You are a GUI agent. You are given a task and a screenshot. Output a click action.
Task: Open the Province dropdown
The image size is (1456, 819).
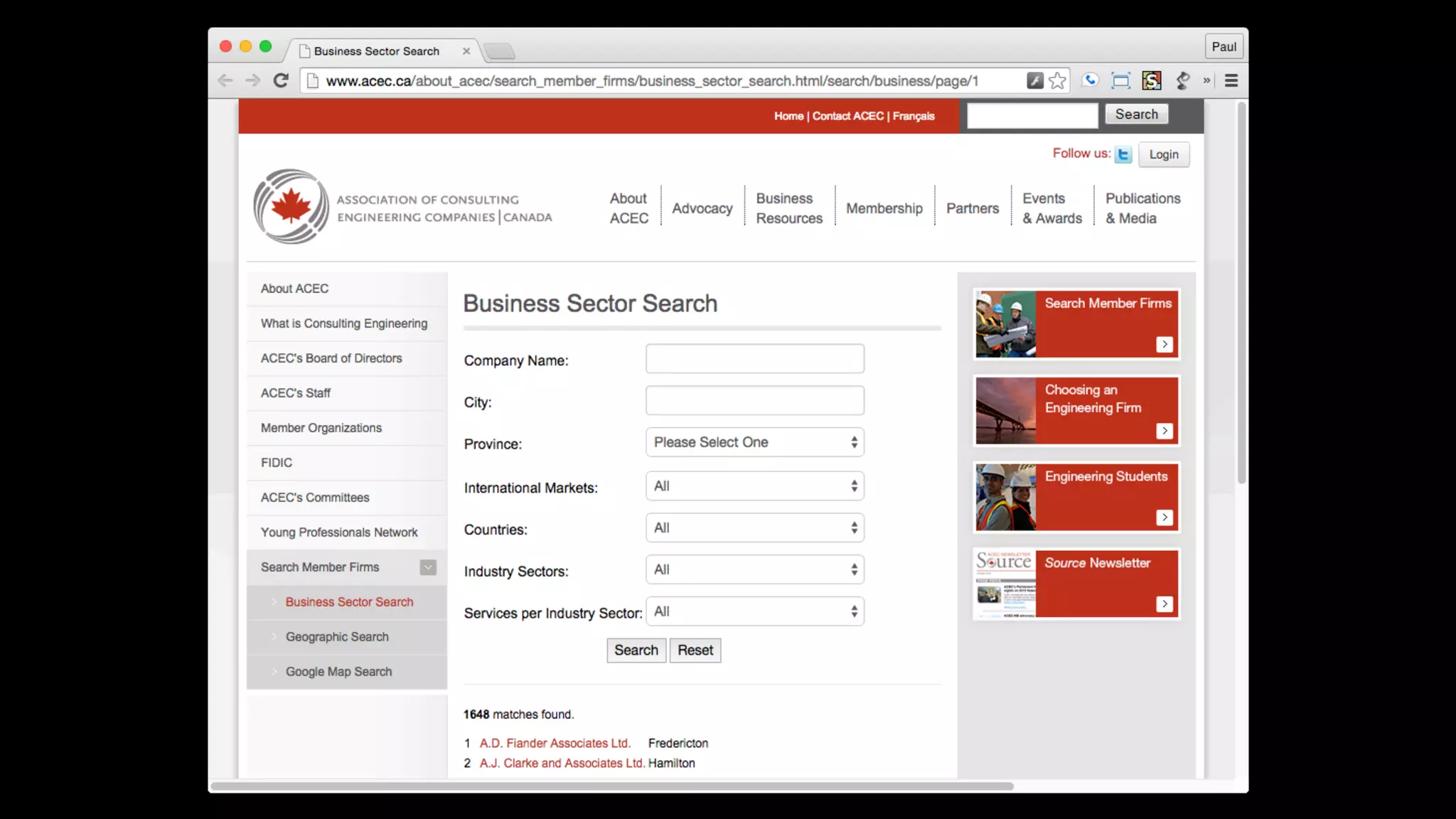click(754, 442)
